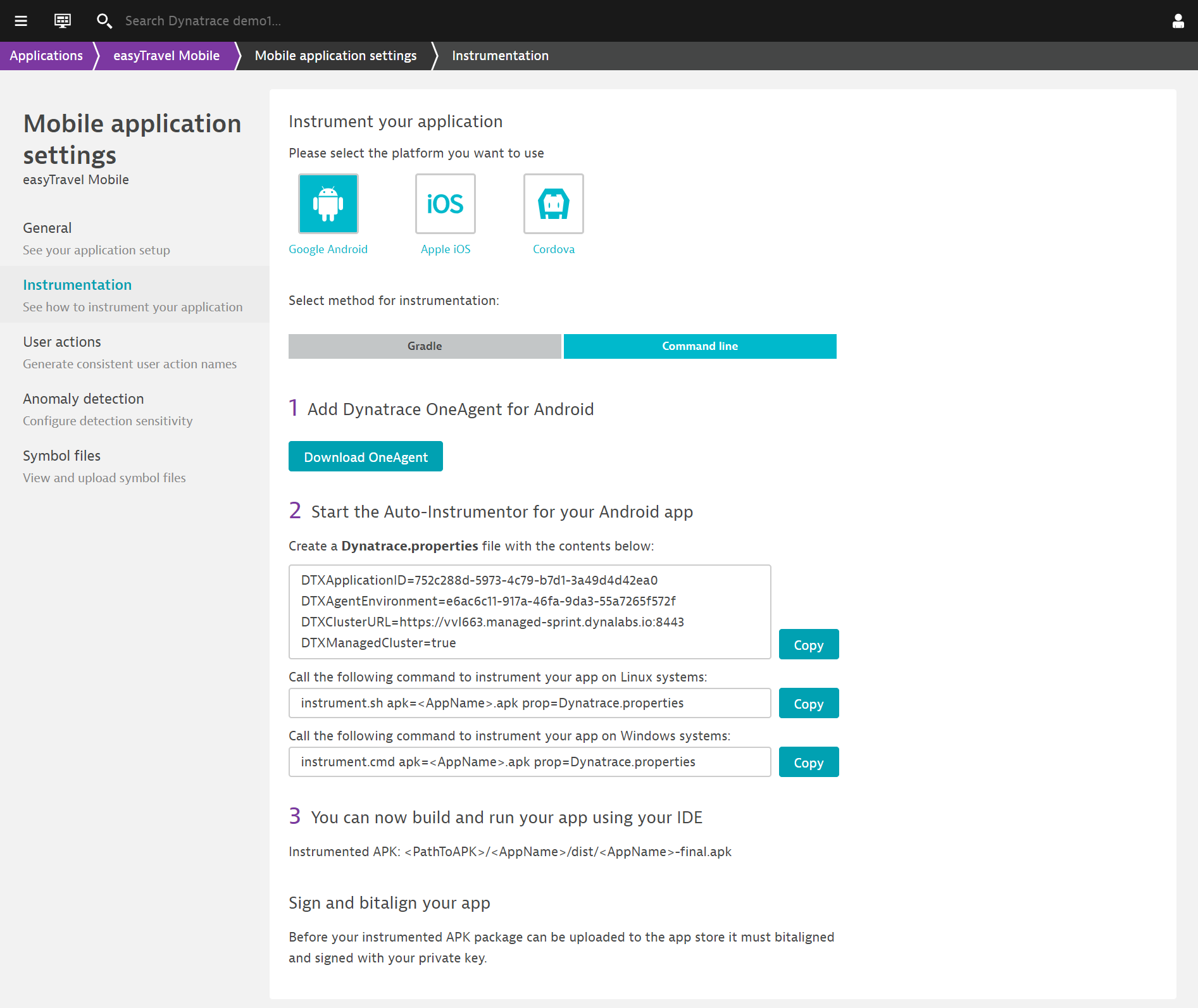1198x1008 pixels.
Task: Open User actions settings section
Action: [x=62, y=342]
